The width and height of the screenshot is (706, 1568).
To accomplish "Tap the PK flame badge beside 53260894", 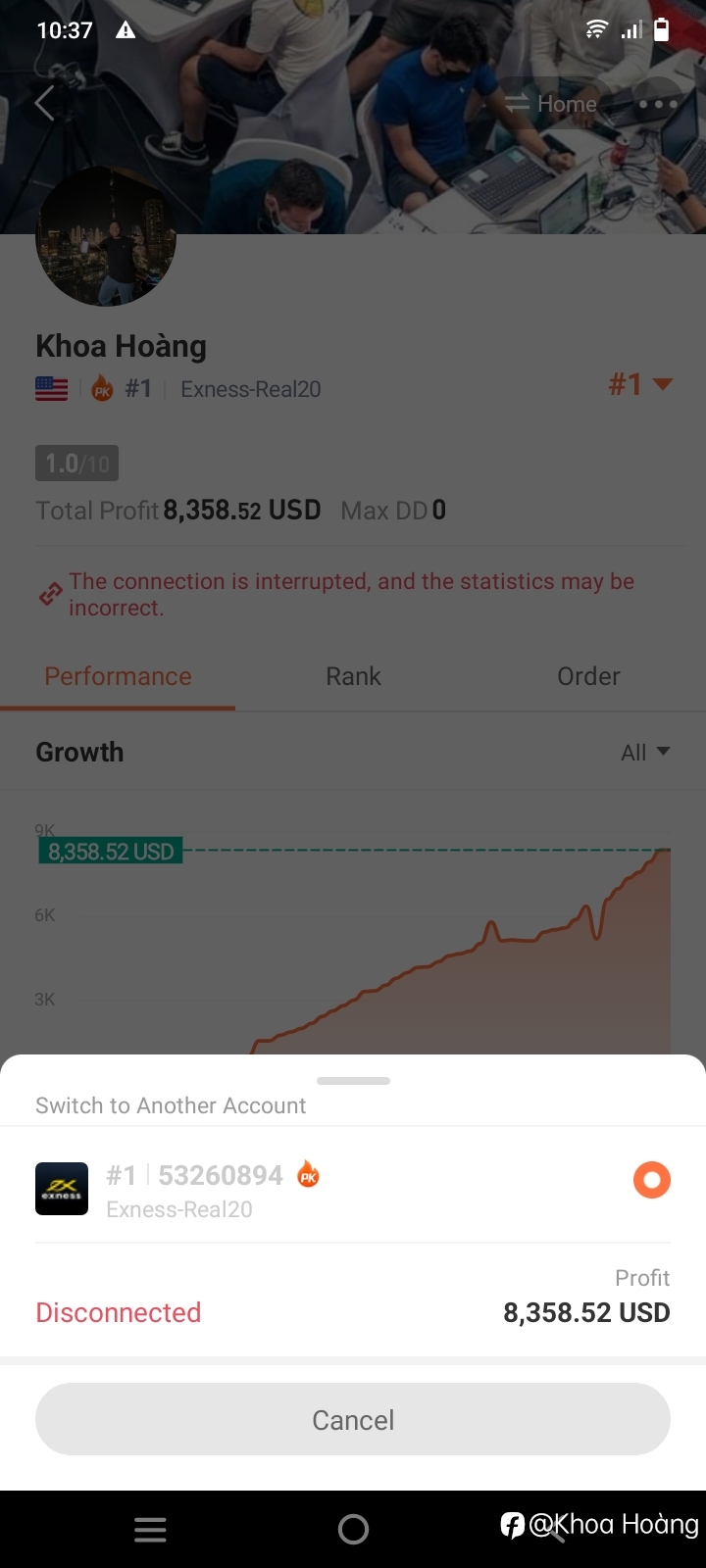I will coord(309,1174).
